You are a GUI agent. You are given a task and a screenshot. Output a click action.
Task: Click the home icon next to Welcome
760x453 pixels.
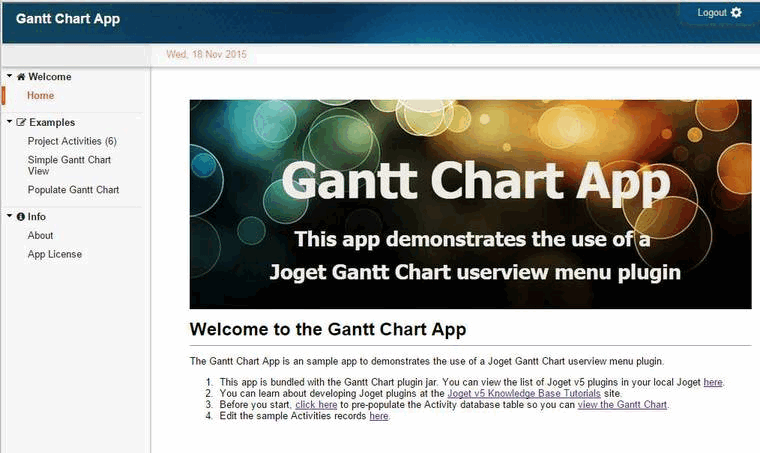pyautogui.click(x=21, y=77)
